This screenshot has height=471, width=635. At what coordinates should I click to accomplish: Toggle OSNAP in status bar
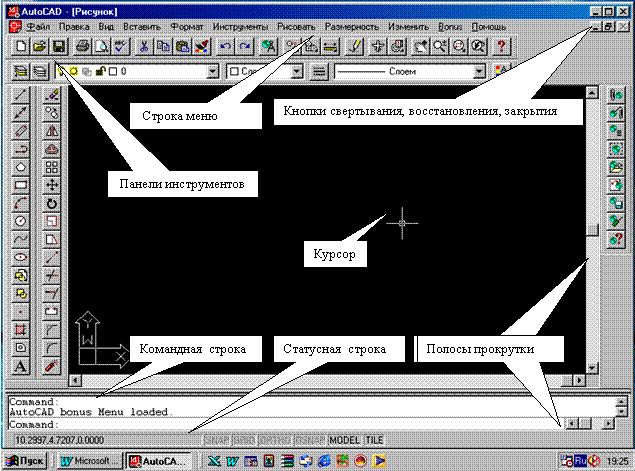tap(310, 440)
